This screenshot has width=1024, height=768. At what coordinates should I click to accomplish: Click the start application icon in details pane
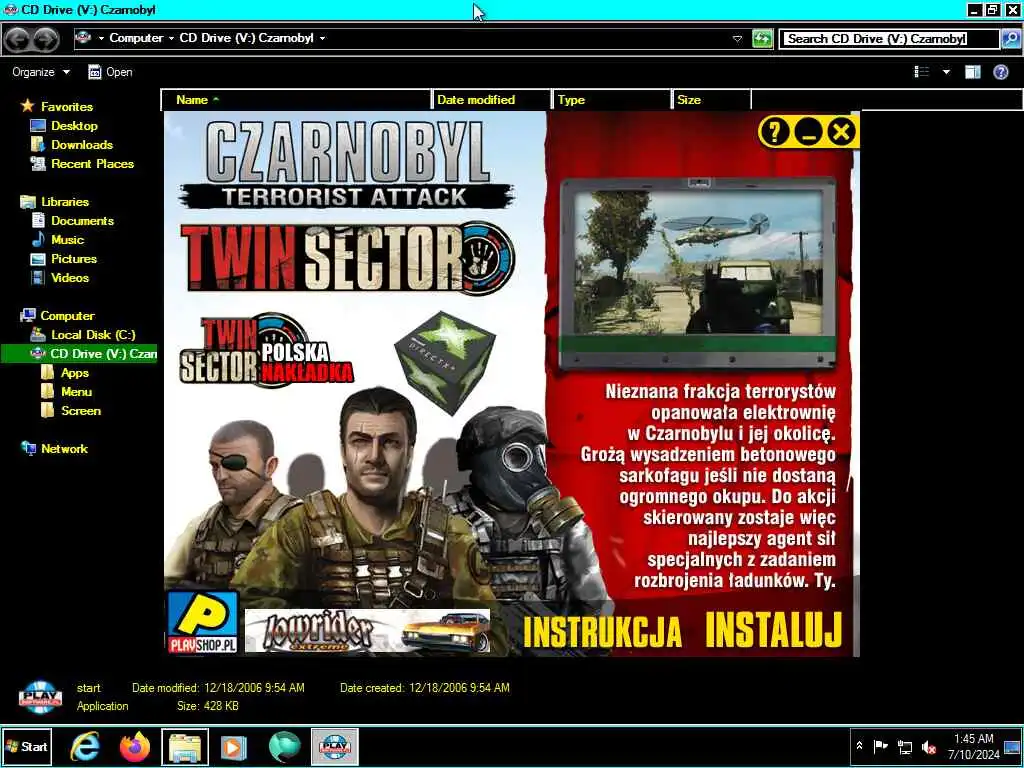[40, 697]
